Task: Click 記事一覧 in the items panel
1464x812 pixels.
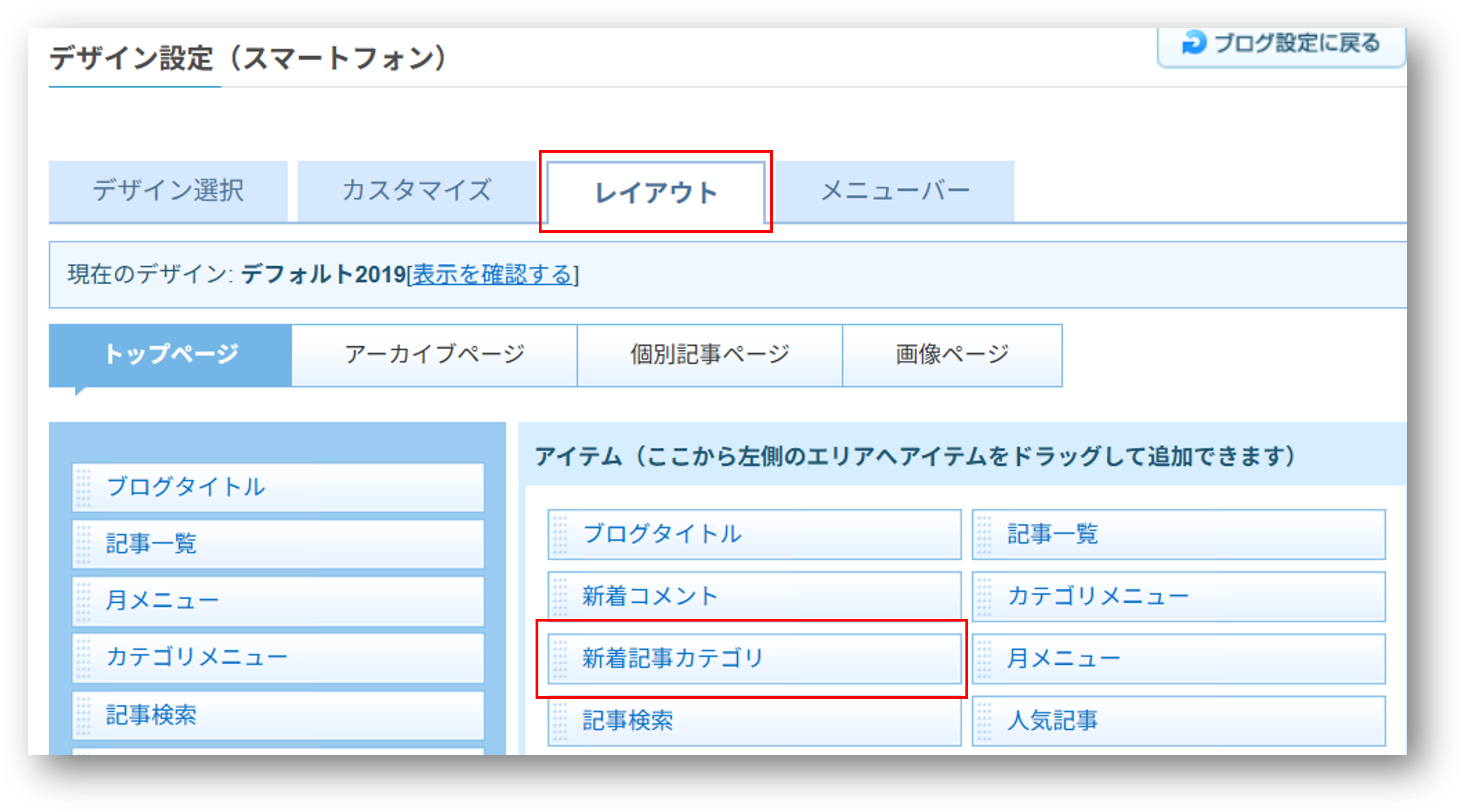Action: [x=1179, y=534]
